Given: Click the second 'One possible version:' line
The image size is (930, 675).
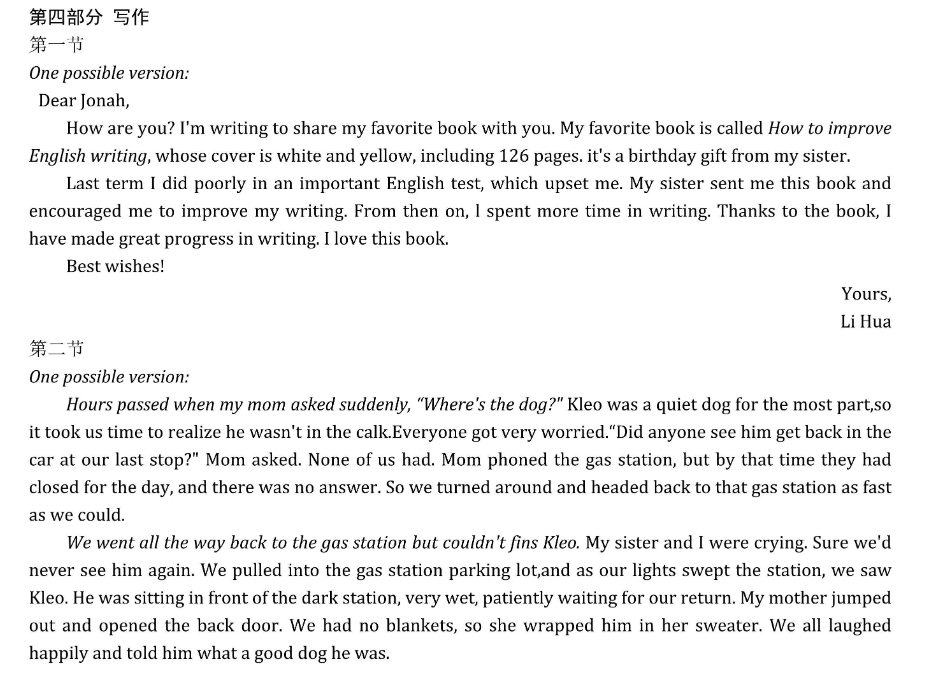Looking at the screenshot, I should [109, 377].
